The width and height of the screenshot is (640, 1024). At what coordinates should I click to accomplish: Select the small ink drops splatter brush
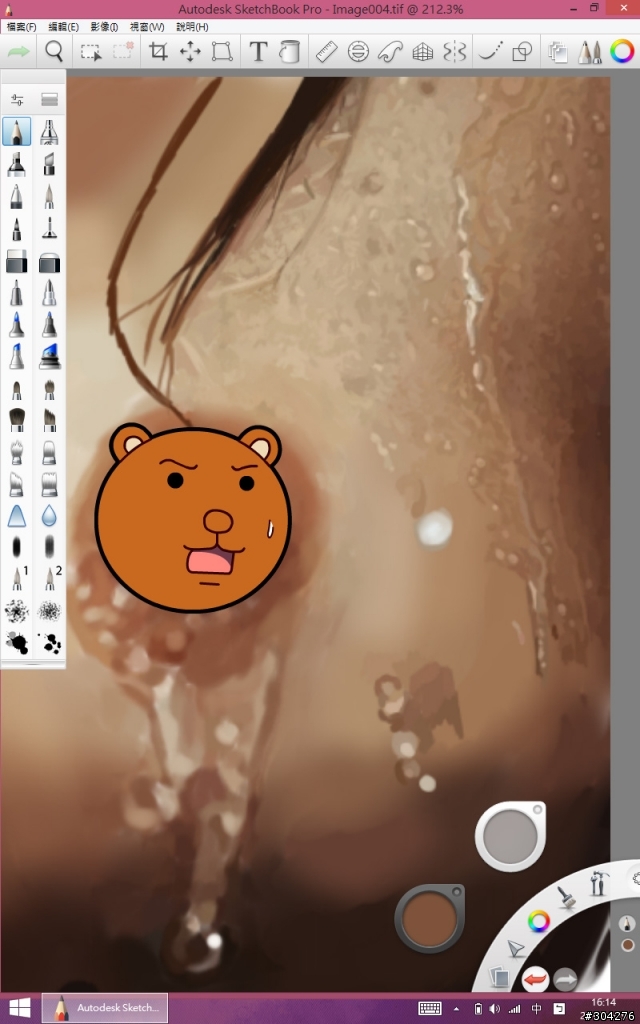click(49, 643)
